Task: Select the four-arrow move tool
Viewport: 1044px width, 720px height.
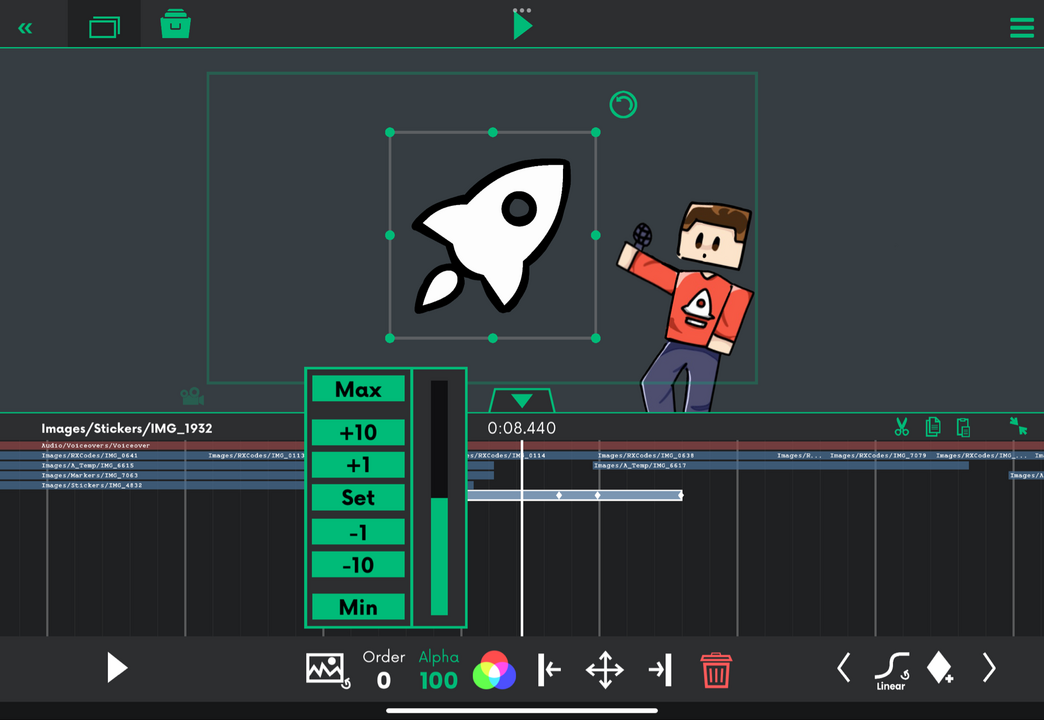Action: (x=605, y=669)
